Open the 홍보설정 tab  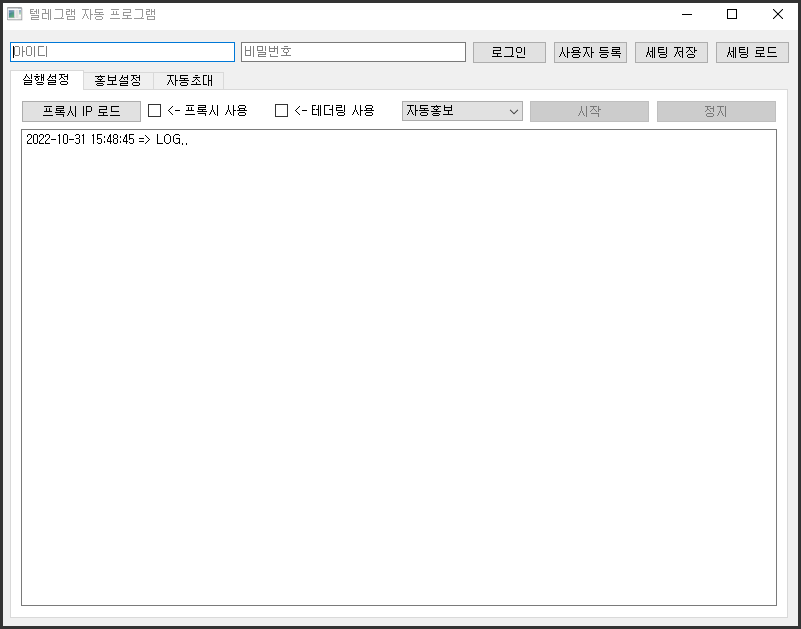[118, 81]
